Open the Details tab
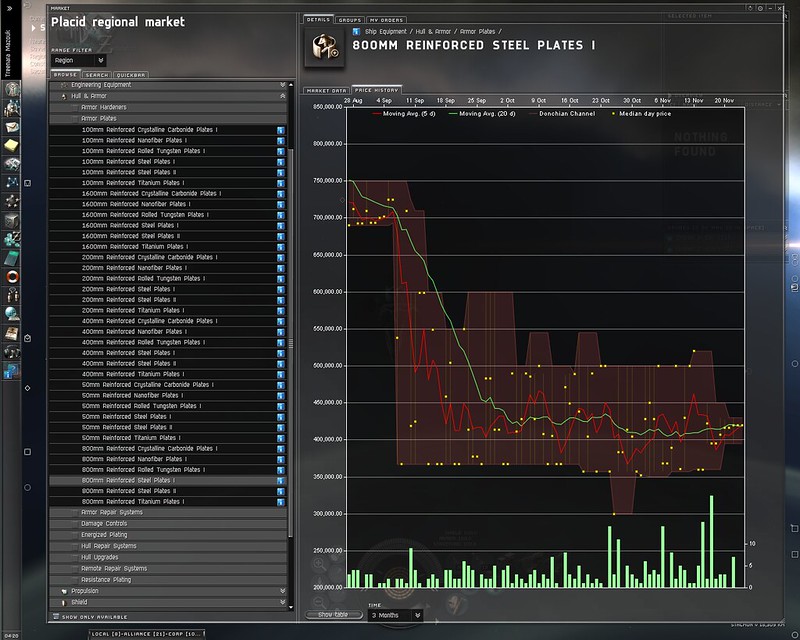Image resolution: width=800 pixels, height=640 pixels. tap(318, 19)
